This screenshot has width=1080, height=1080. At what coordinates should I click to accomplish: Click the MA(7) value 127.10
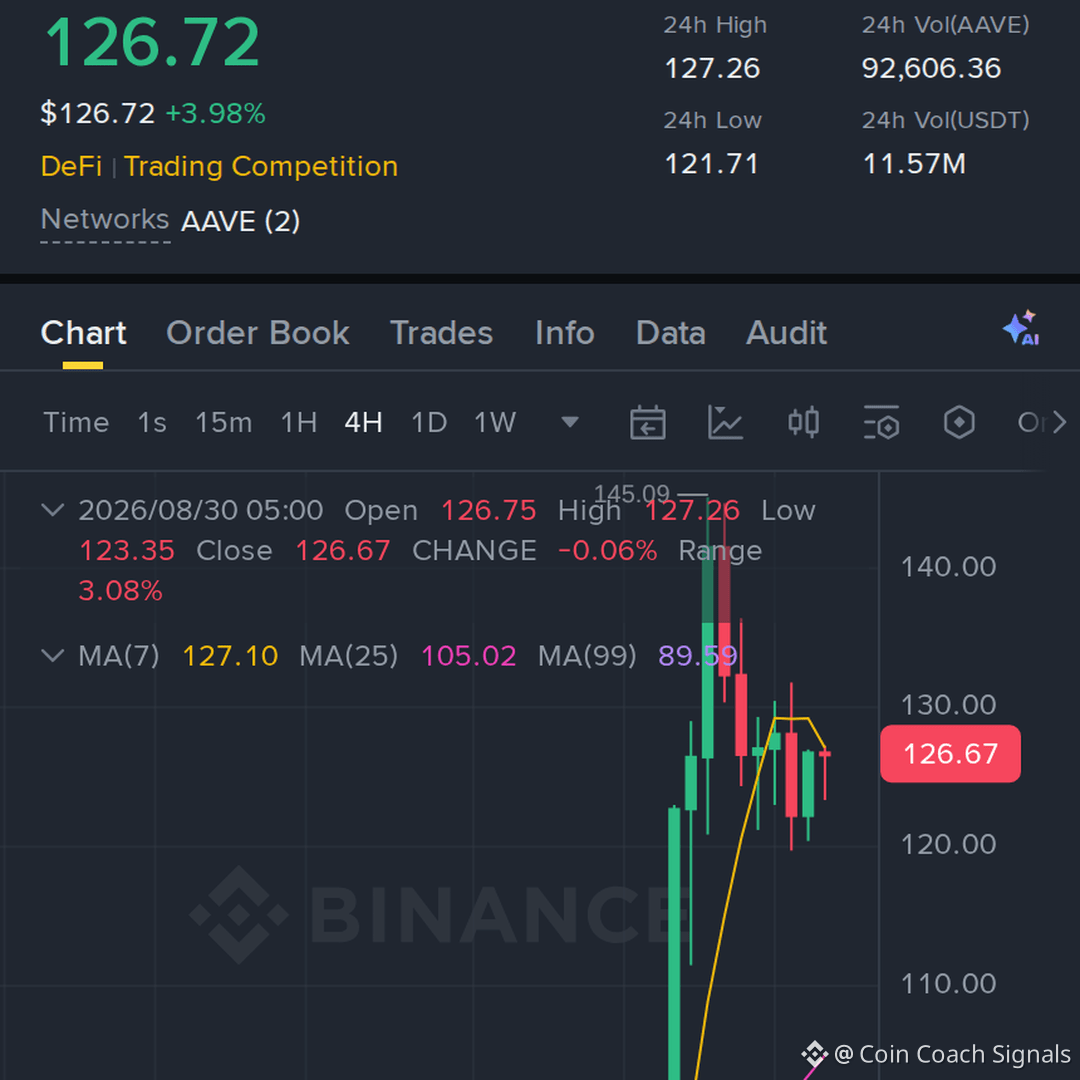230,656
